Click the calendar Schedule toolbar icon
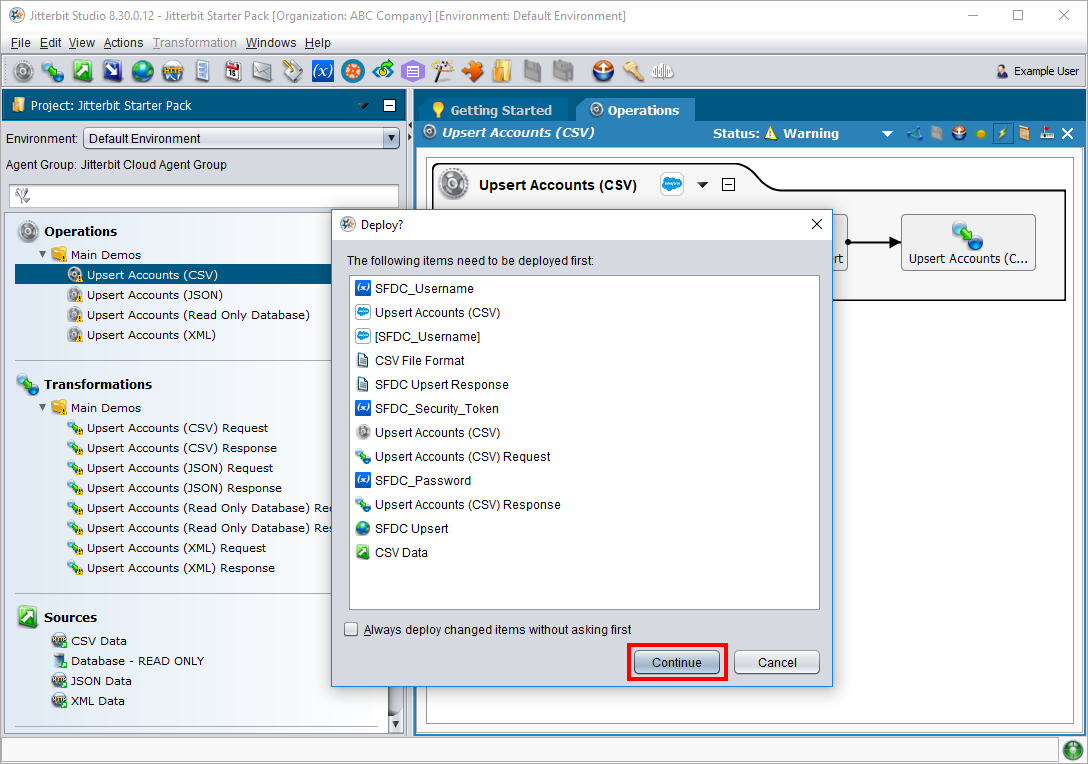This screenshot has height=764, width=1088. click(x=232, y=71)
